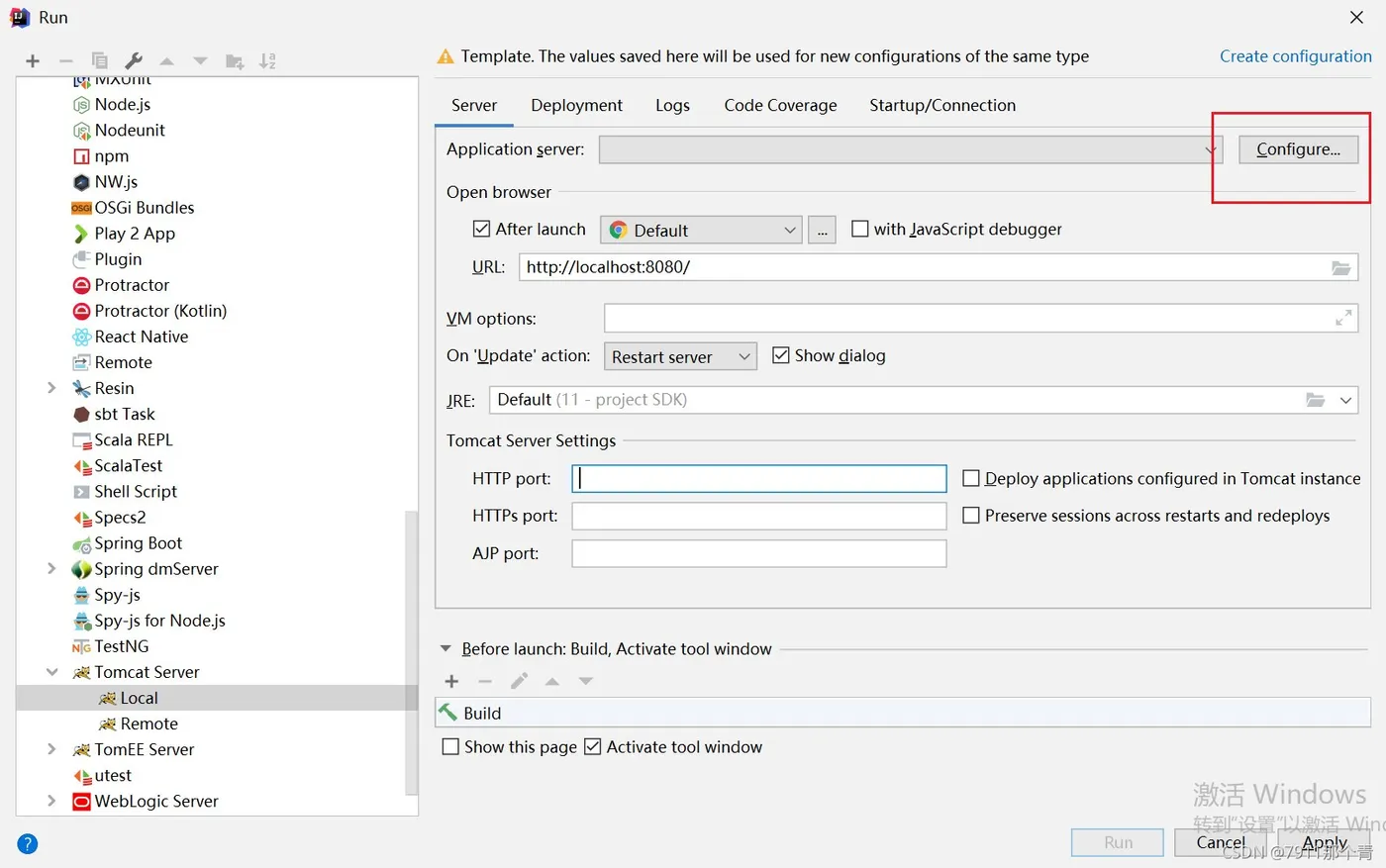Toggle the Show dialog checkbox
The image size is (1386, 868).
tap(780, 355)
